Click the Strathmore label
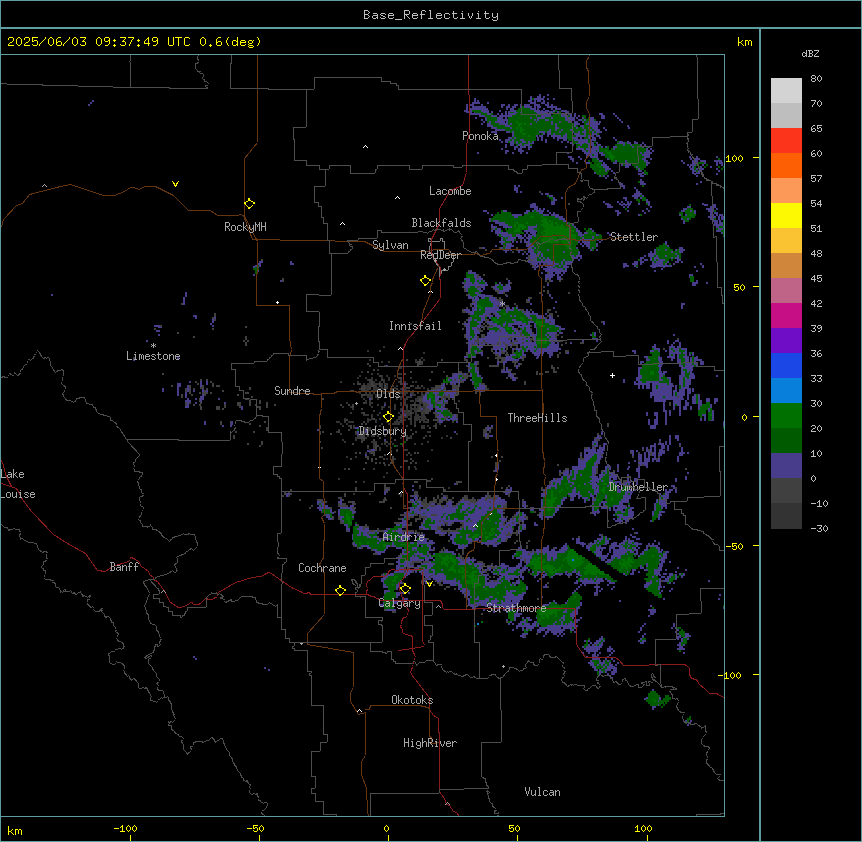Screen dimensions: 862x842 click(x=516, y=608)
